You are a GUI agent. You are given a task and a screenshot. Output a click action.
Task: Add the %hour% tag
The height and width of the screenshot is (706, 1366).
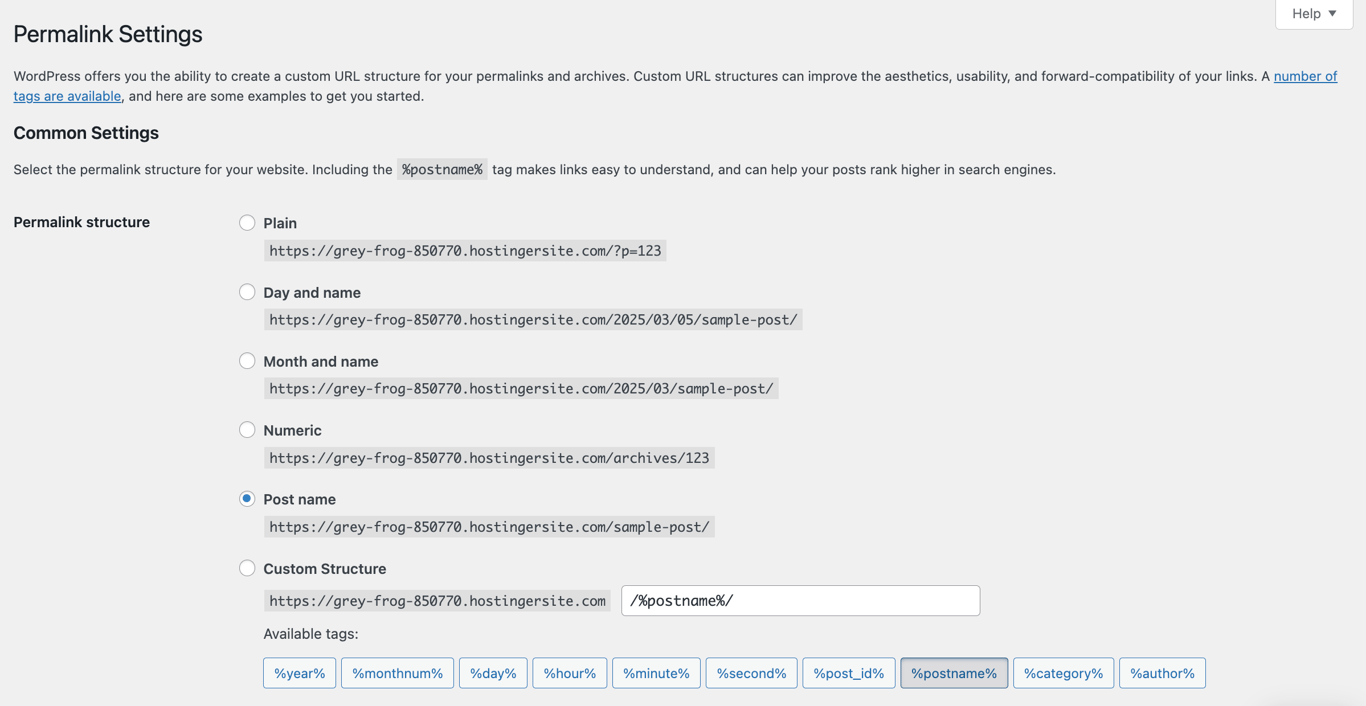point(569,673)
